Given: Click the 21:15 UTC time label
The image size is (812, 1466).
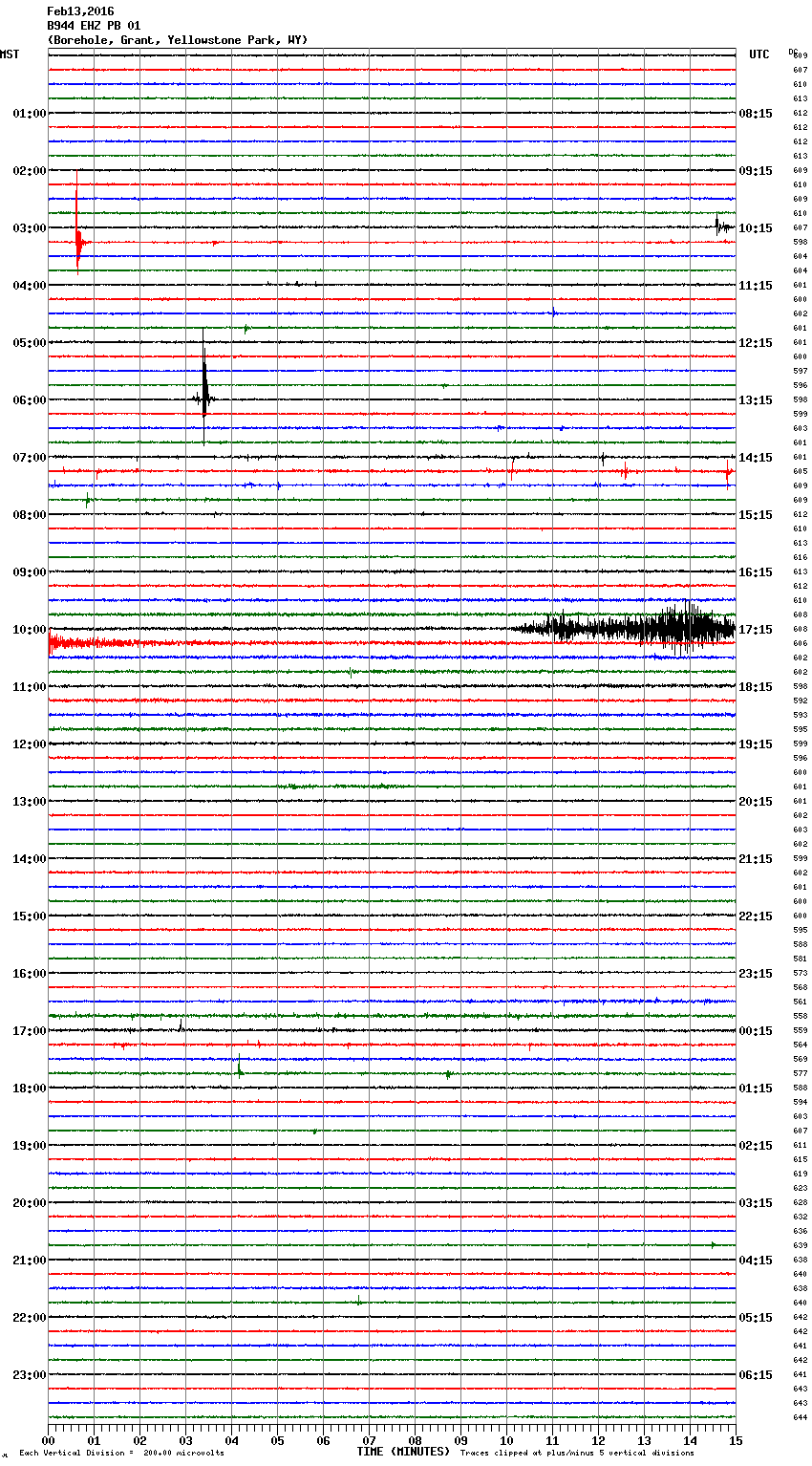Looking at the screenshot, I should coord(756,859).
